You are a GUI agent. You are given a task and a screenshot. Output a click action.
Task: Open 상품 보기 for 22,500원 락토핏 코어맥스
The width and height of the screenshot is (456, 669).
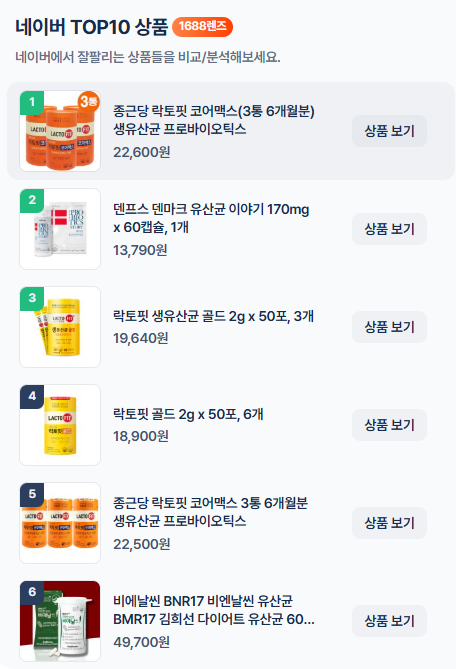click(x=389, y=523)
